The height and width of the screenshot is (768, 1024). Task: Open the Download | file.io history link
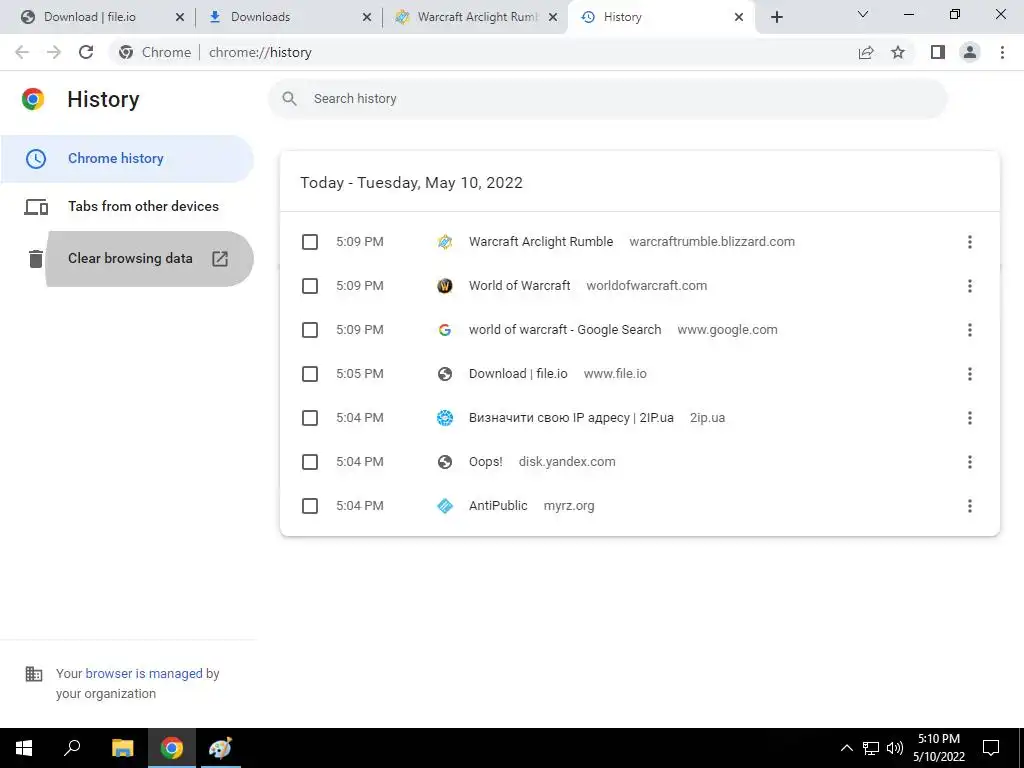[x=518, y=374]
